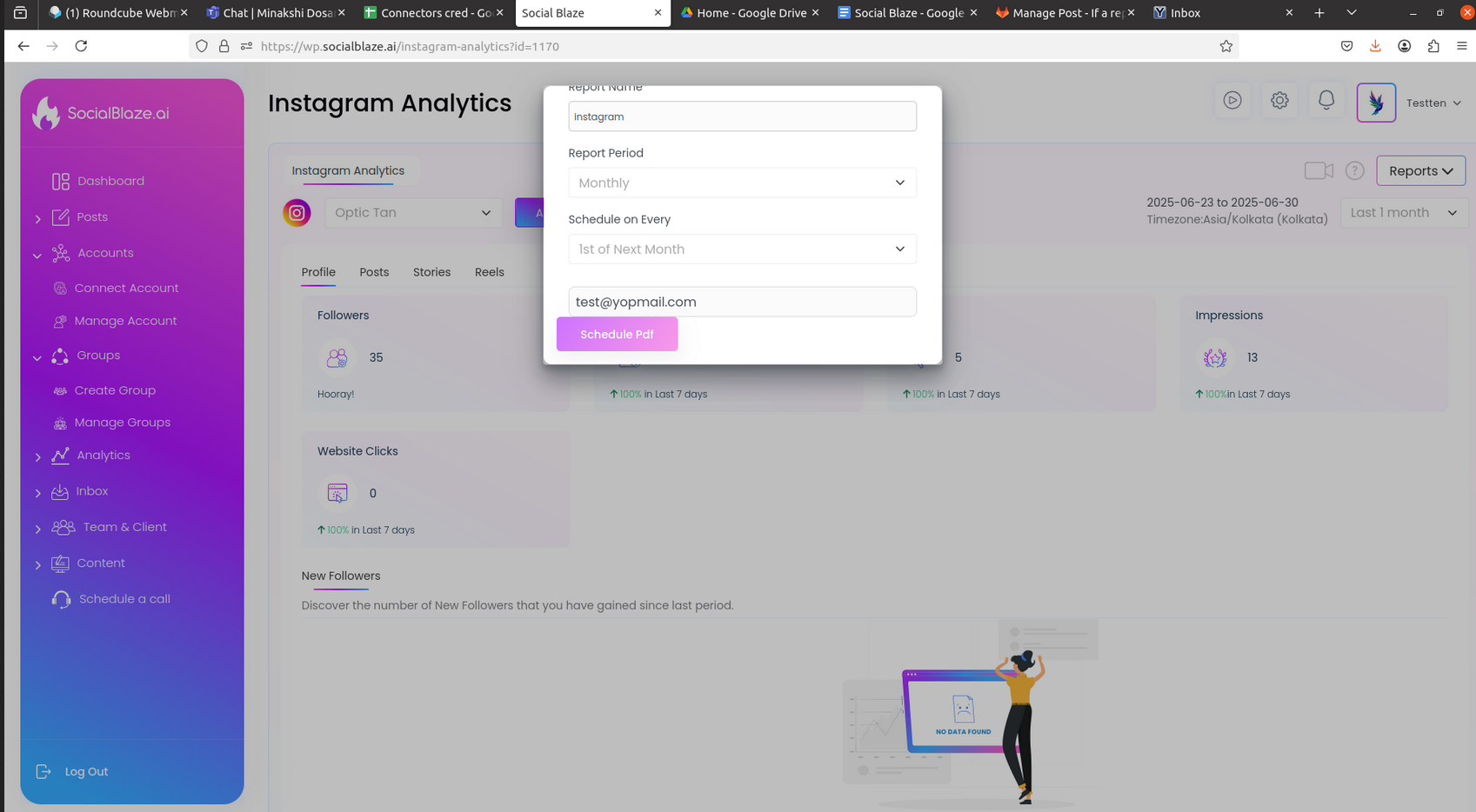The height and width of the screenshot is (812, 1476).
Task: Click the Groups icon in sidebar
Action: (60, 356)
